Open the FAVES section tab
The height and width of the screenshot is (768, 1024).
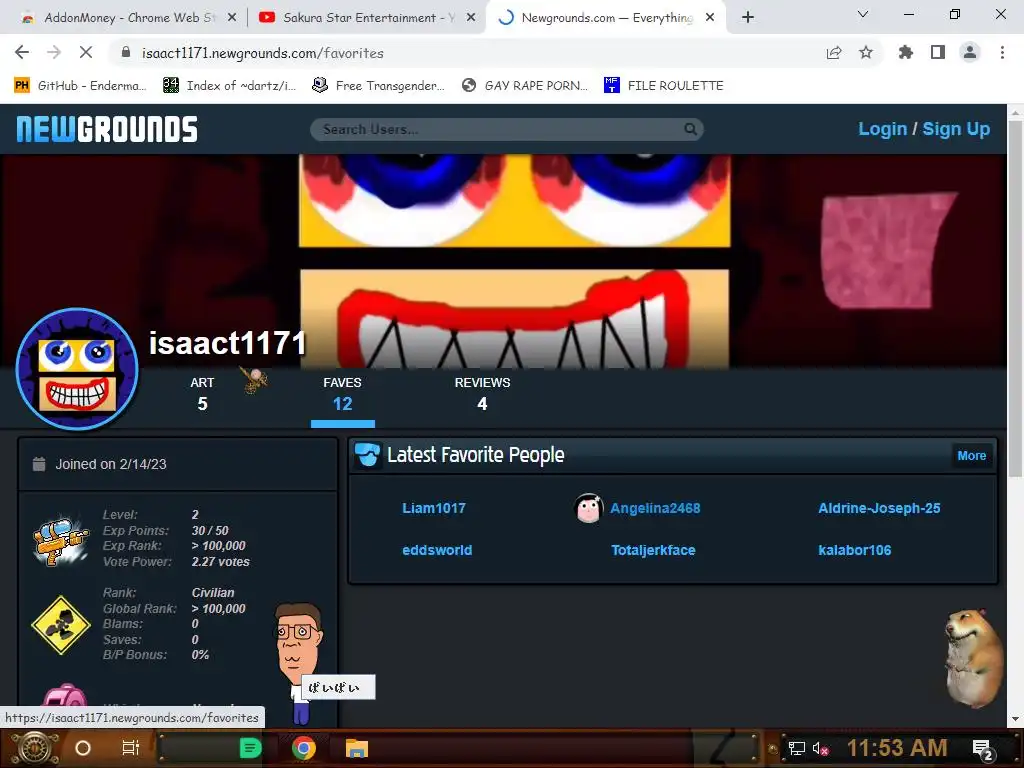[342, 394]
